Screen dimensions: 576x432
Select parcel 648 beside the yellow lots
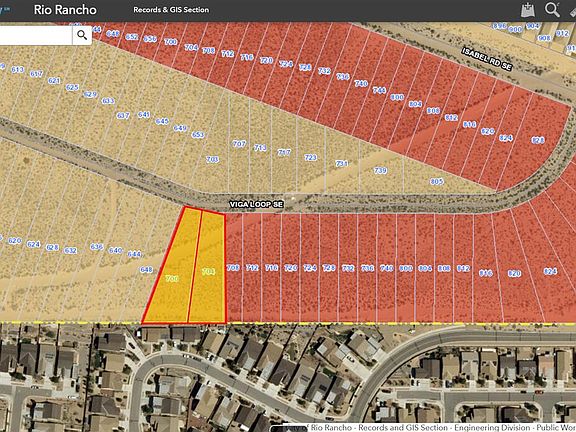point(146,270)
